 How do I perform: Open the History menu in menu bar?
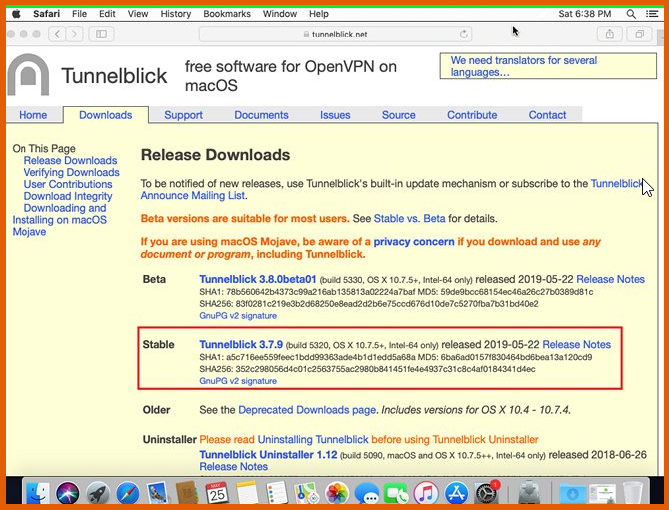click(175, 14)
